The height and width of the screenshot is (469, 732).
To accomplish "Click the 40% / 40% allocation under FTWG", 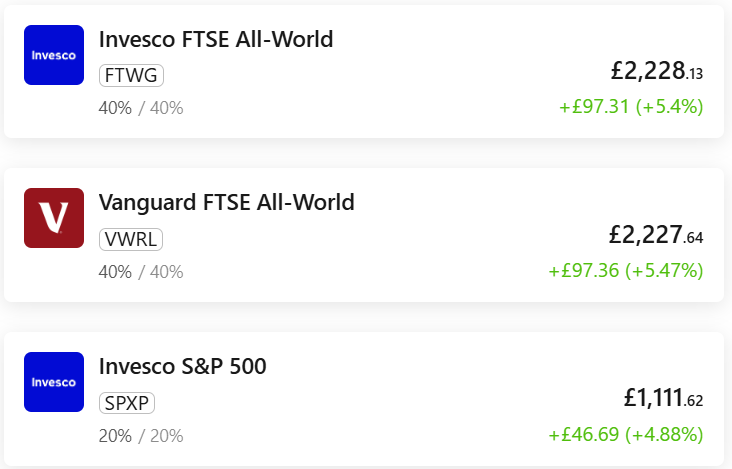I will pos(141,108).
